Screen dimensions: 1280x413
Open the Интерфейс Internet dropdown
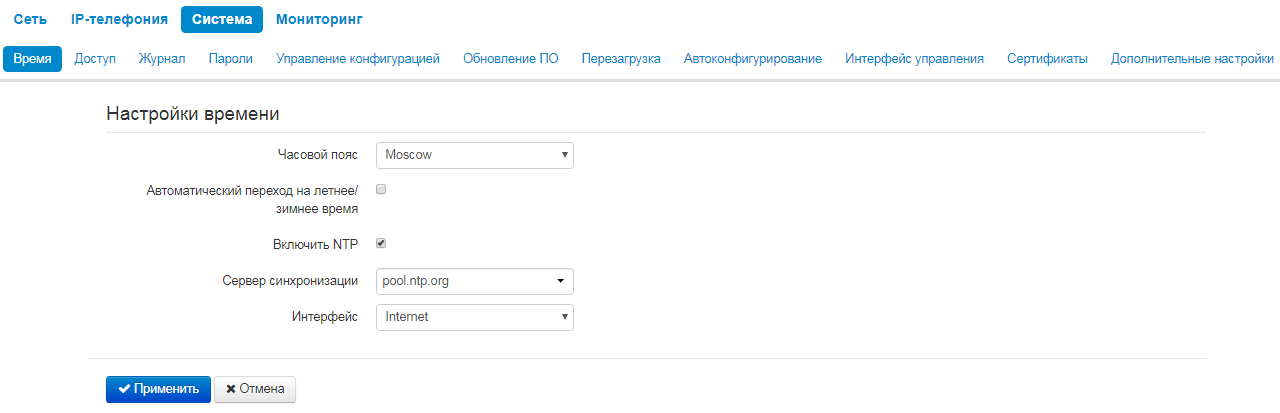coord(474,317)
